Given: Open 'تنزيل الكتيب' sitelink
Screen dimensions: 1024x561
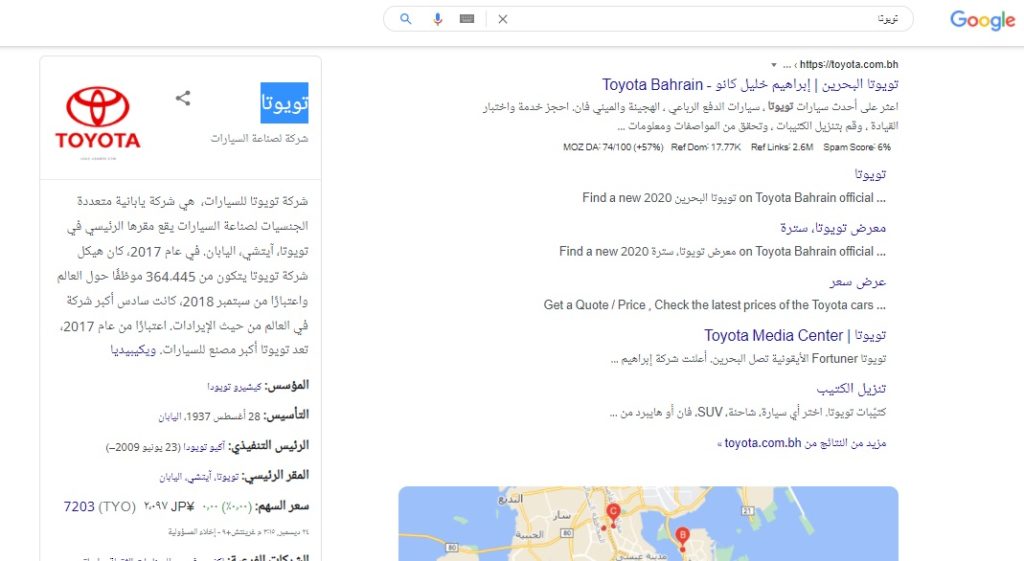Looking at the screenshot, I should click(x=851, y=389).
